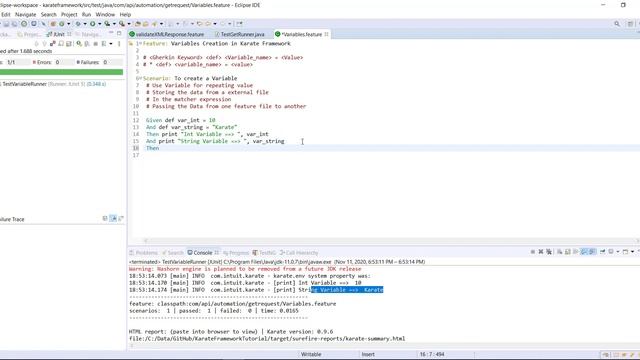The width and height of the screenshot is (640, 360).
Task: Open the TestNG view tab
Action: click(x=264, y=253)
